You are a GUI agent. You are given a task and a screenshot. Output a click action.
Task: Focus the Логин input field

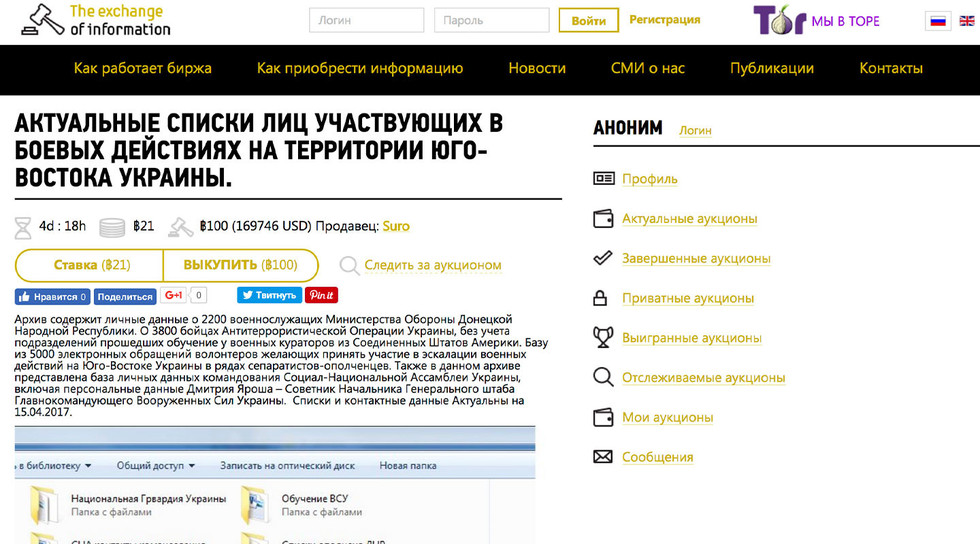pos(367,20)
